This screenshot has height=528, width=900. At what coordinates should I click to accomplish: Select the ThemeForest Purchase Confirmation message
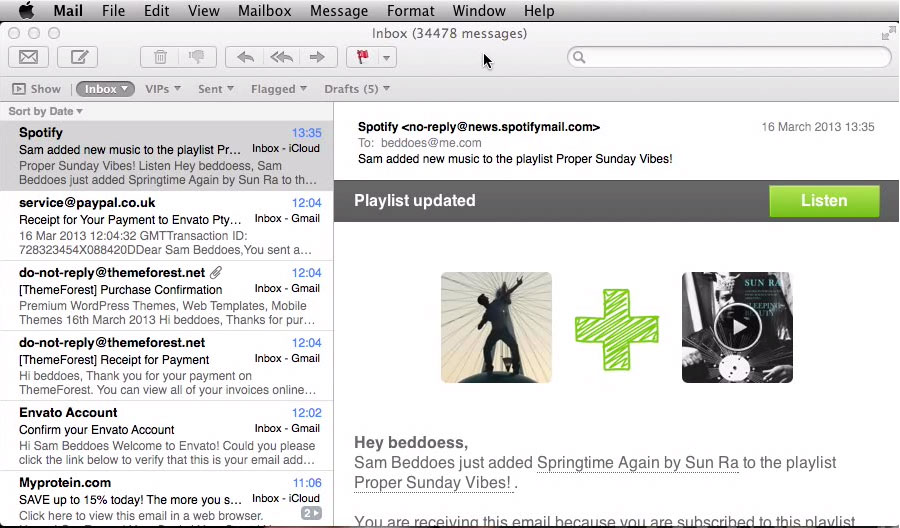pos(166,296)
